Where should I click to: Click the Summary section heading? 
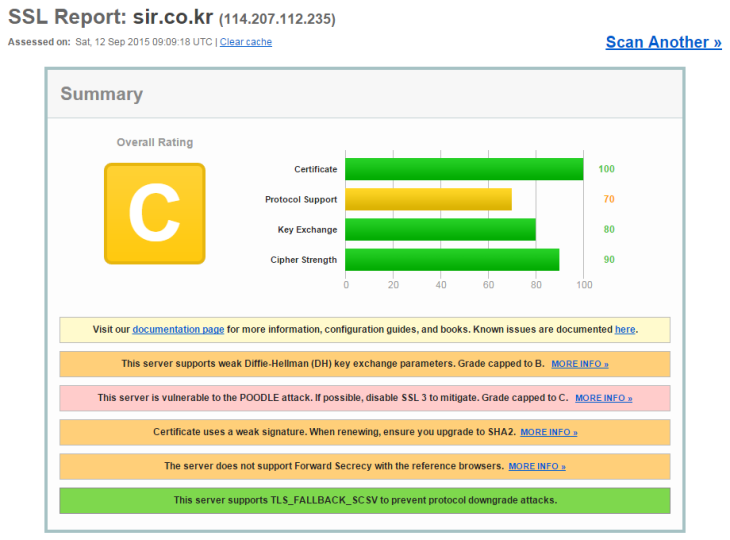101,94
